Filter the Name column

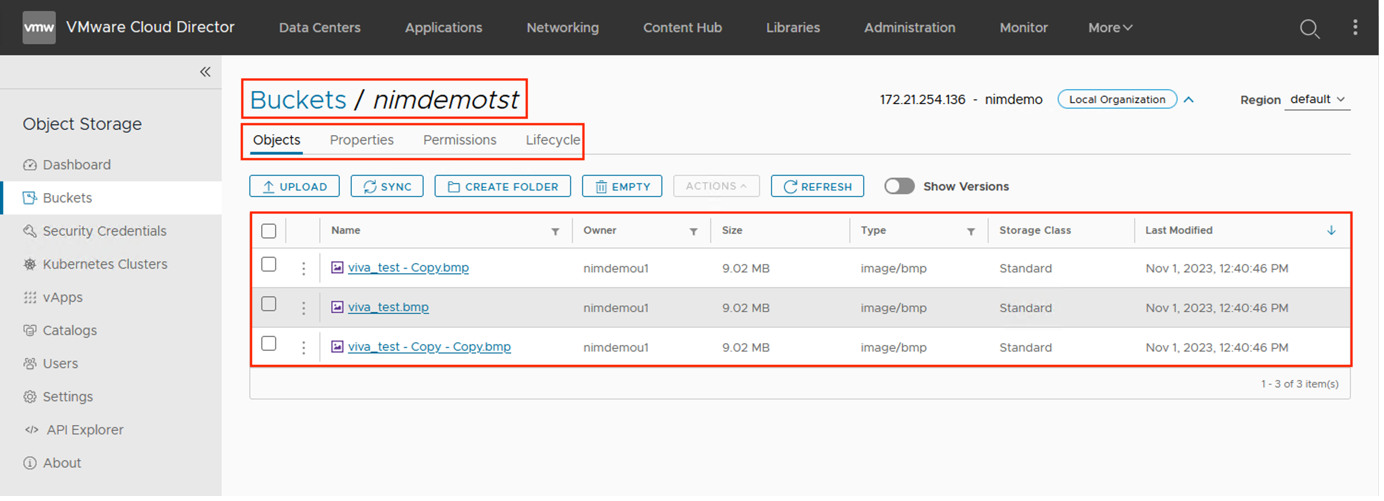point(556,231)
